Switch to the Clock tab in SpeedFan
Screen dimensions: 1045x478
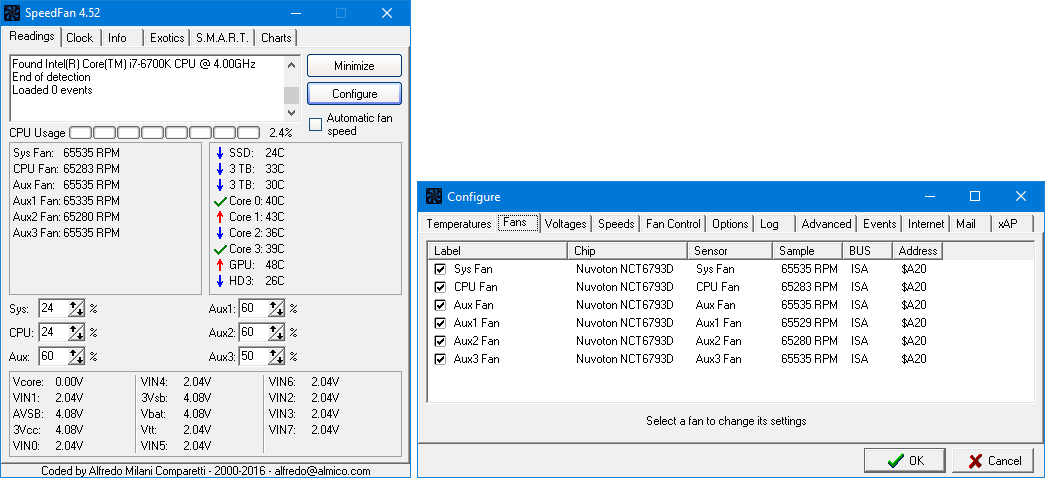click(79, 38)
